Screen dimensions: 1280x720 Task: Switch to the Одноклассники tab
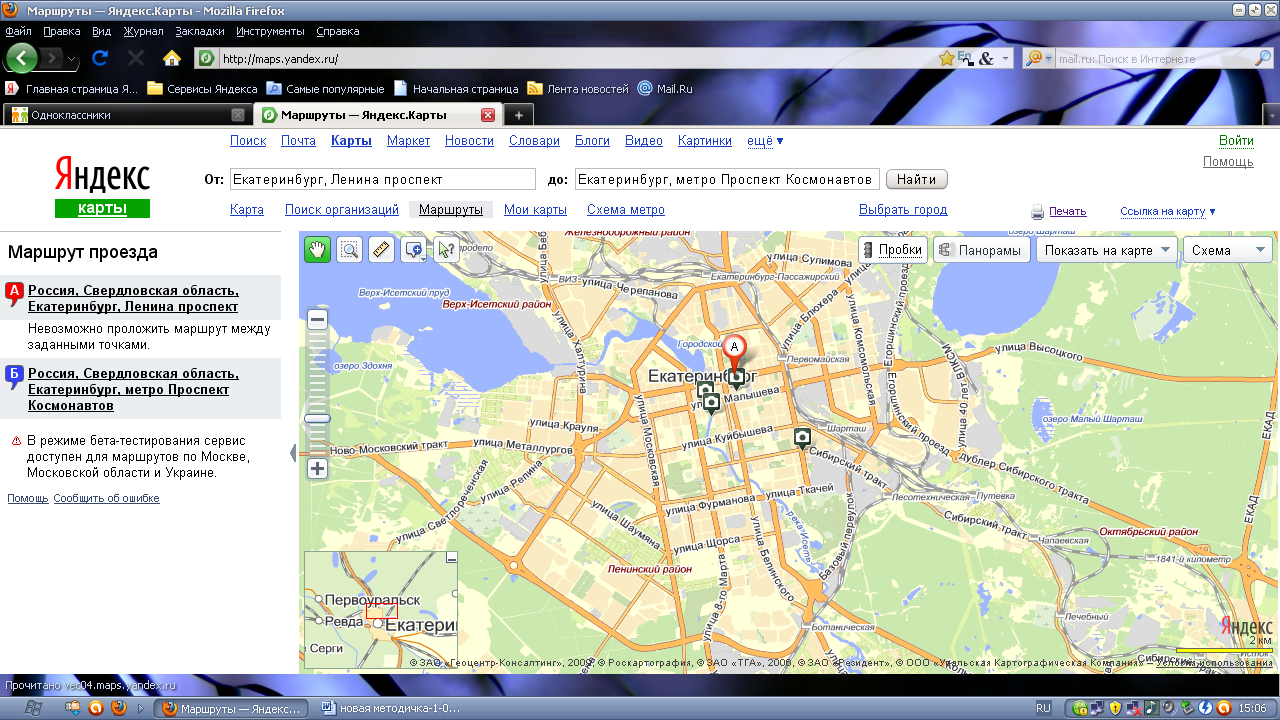(126, 115)
